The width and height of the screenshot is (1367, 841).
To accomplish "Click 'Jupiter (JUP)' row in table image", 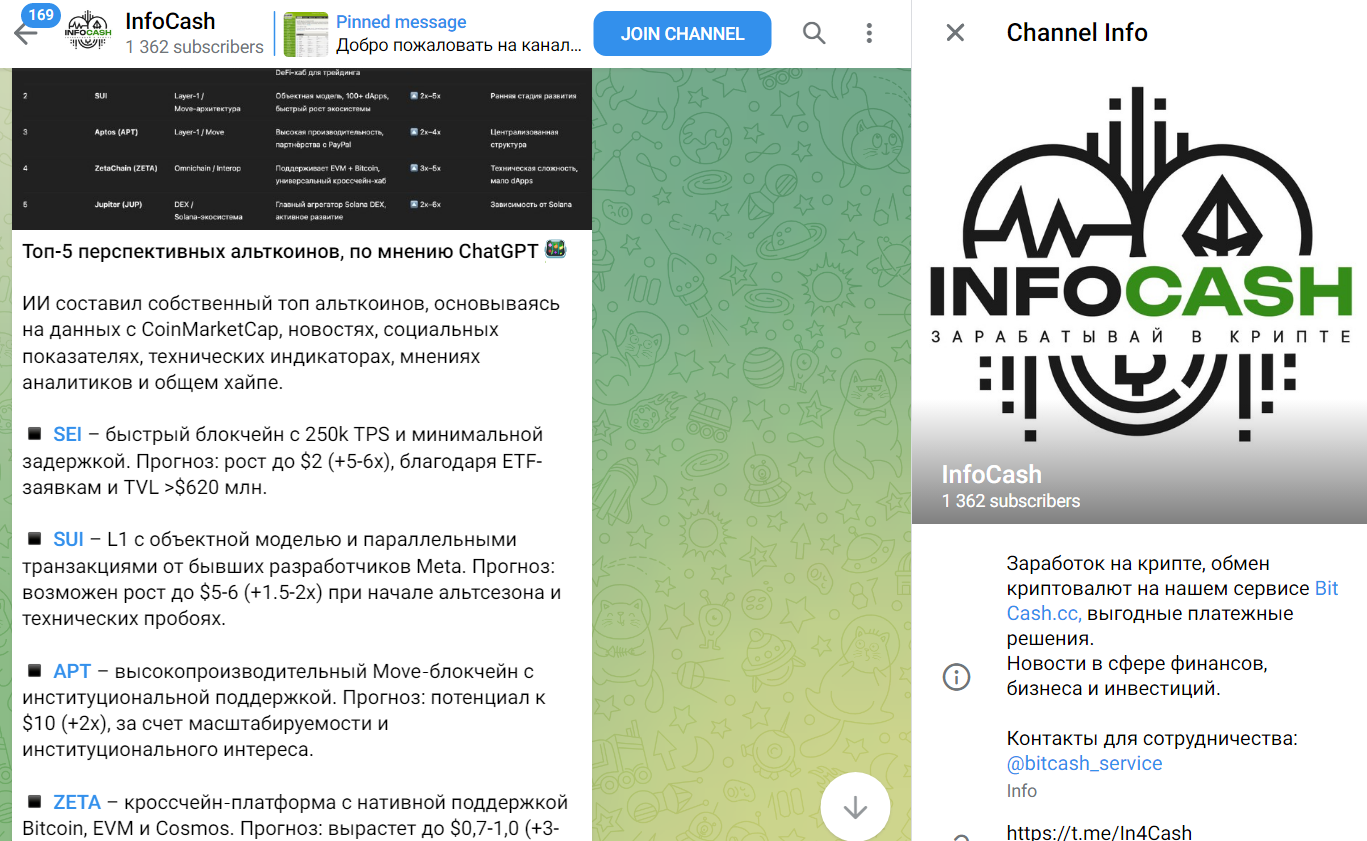I will (302, 210).
